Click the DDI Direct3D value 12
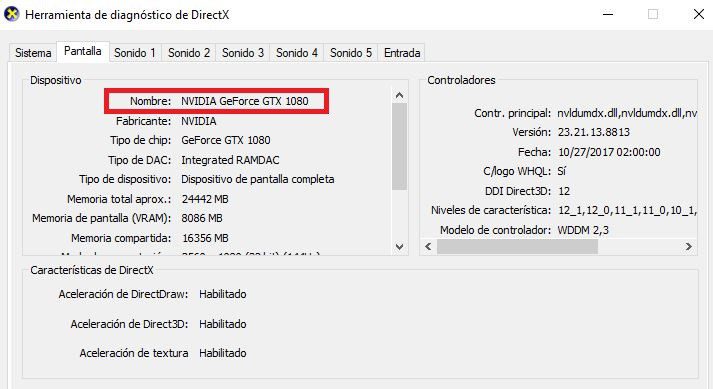 coord(564,191)
